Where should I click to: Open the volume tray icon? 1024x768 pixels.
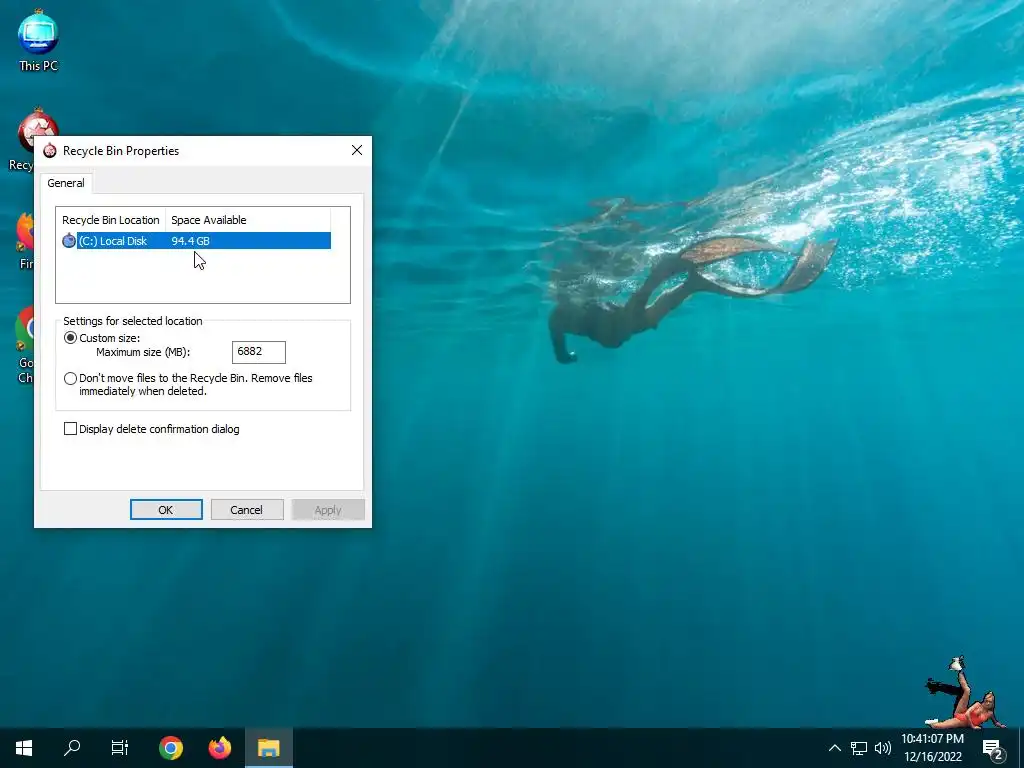(883, 748)
